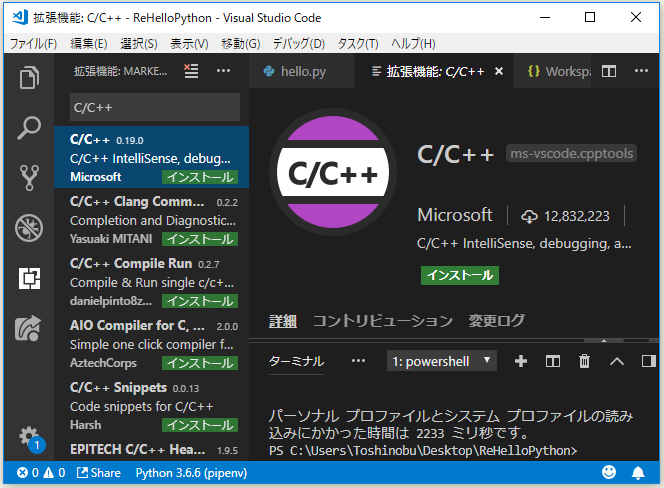Screen dimensions: 664x488
Task: Split the terminal pane
Action: [553, 361]
